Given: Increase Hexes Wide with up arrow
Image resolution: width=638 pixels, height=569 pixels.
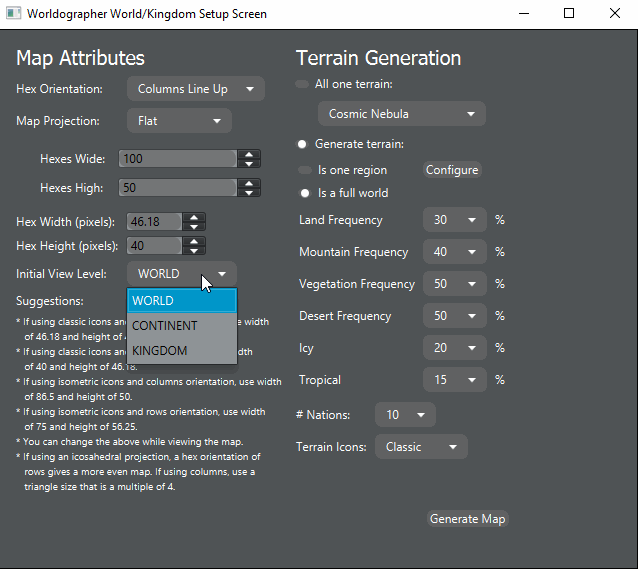Looking at the screenshot, I should 249,154.
